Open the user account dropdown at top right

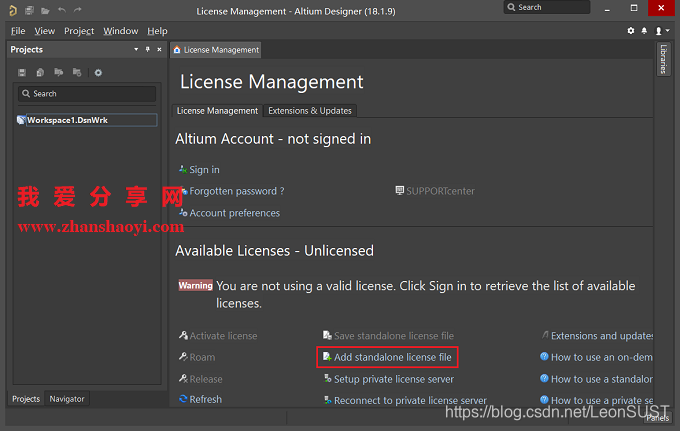[659, 31]
